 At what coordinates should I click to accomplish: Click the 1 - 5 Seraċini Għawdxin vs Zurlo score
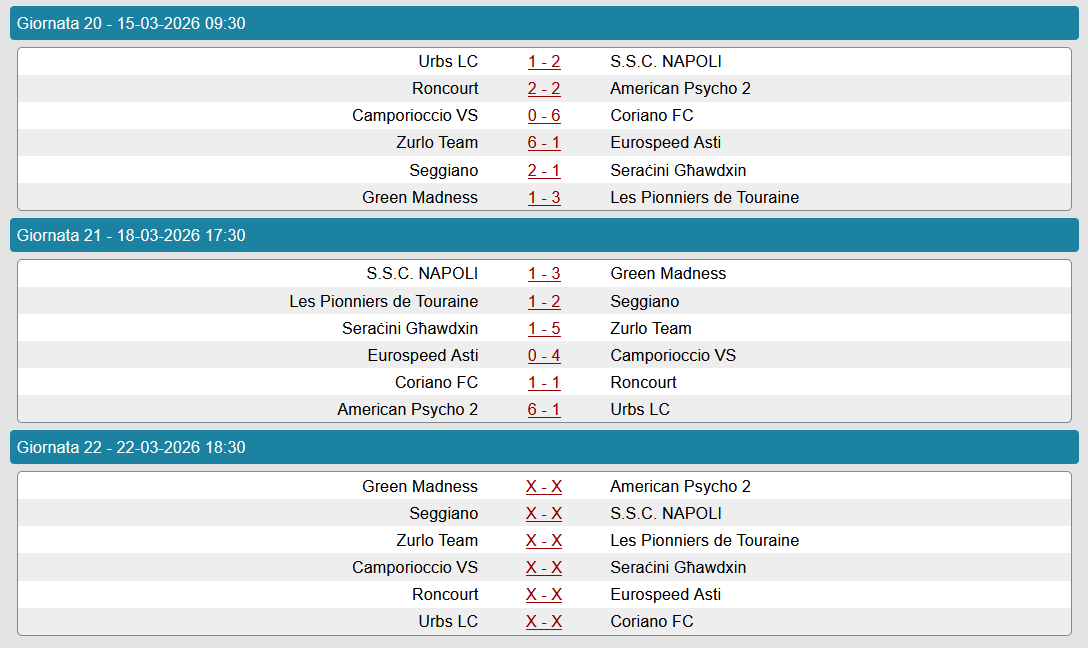click(x=544, y=329)
